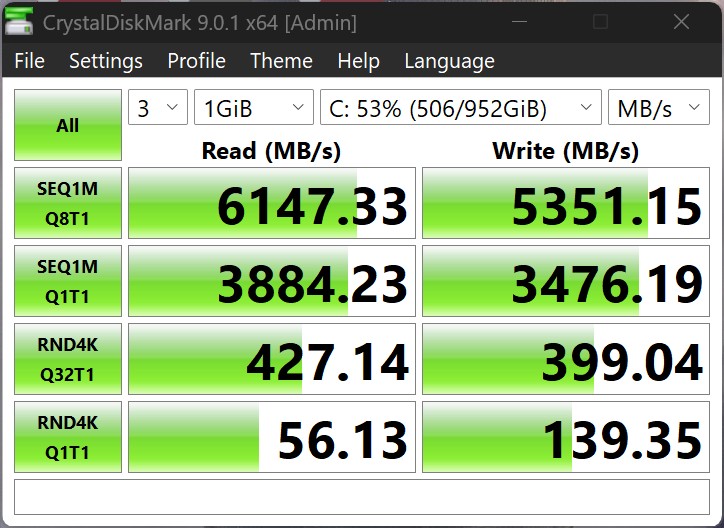Click the Write (MB/s) column header

coord(566,151)
